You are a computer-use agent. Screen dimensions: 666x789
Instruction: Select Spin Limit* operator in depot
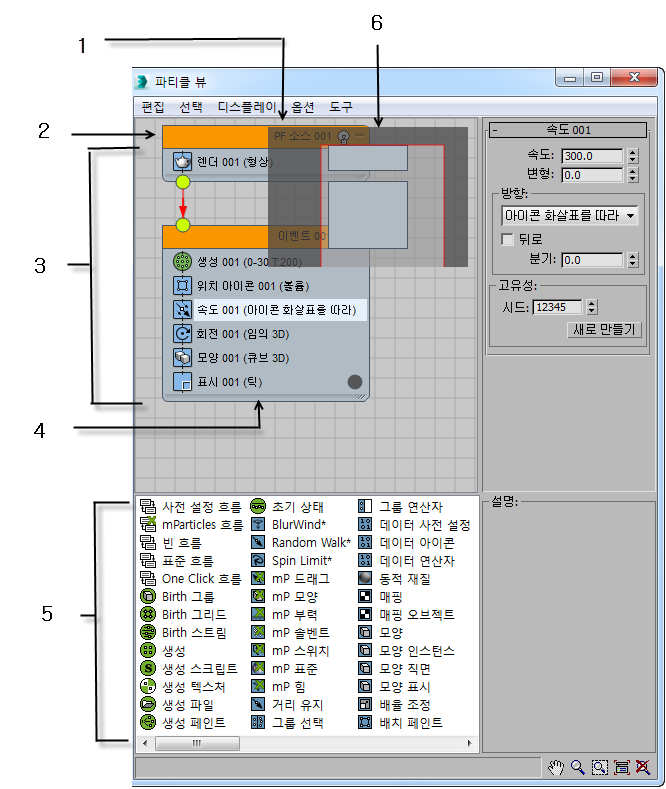pos(292,561)
